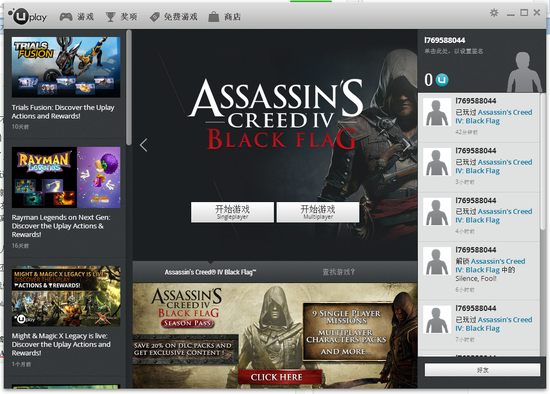
Task: Show next game with right arrow
Action: pos(407,145)
